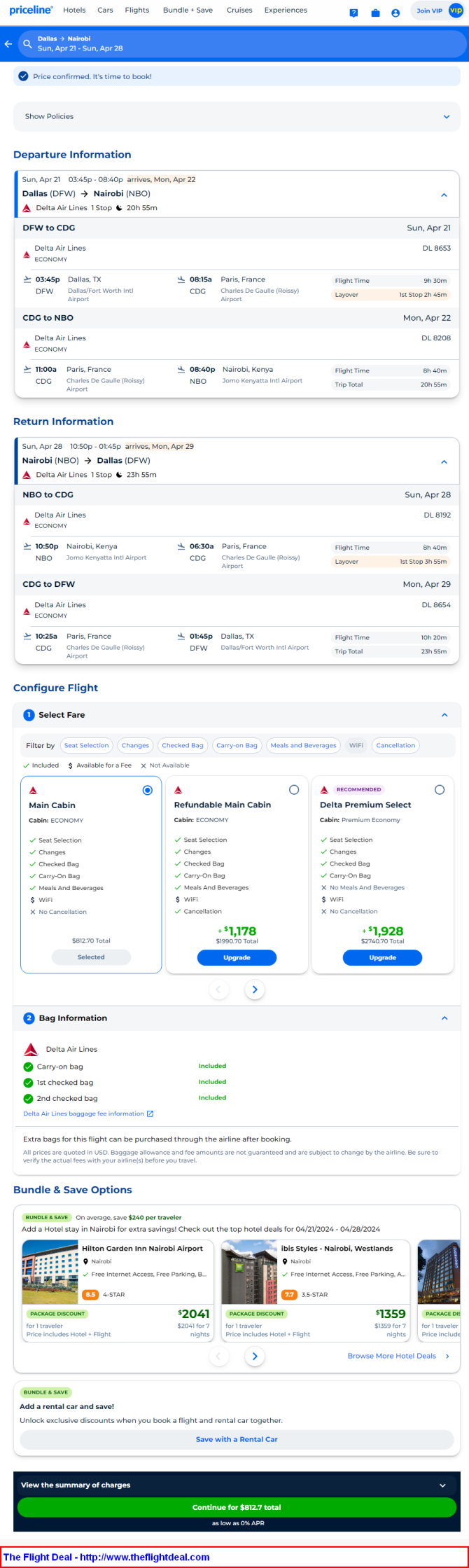Select the Delta Premium Select radio button
This screenshot has height=1568, width=469.
440,790
